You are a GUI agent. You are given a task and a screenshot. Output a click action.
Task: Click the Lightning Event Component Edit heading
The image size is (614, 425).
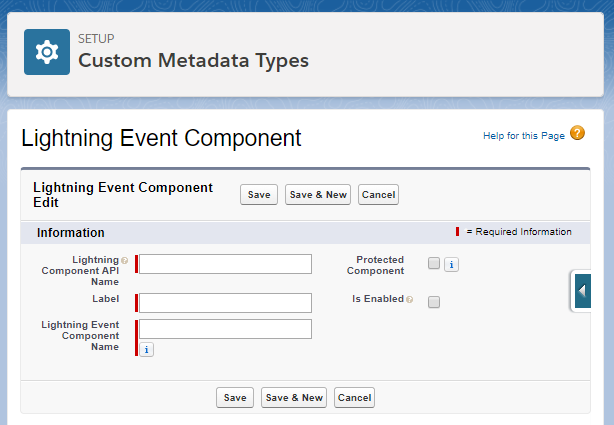pos(123,195)
